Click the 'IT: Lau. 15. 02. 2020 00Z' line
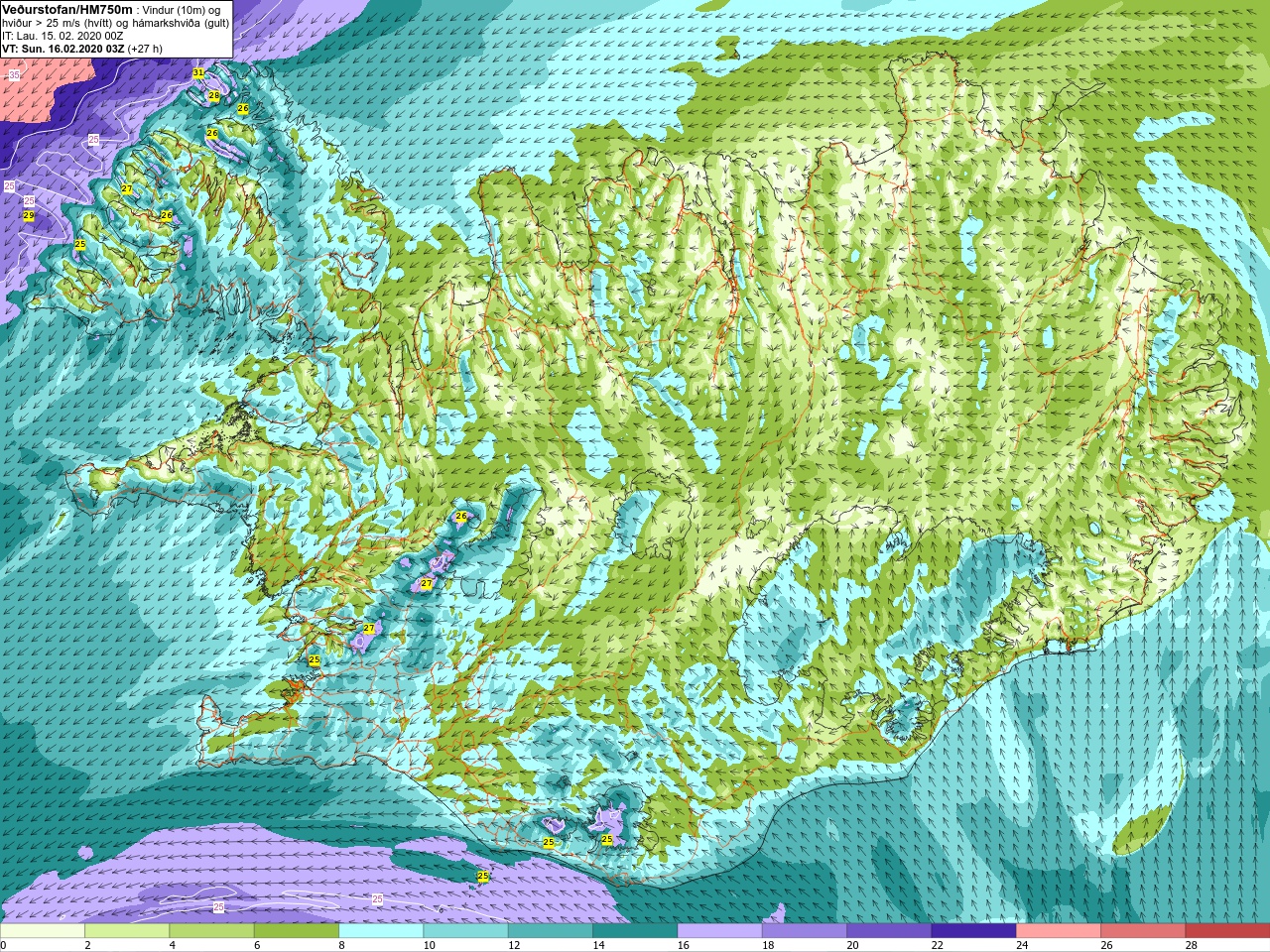Viewport: 1270px width, 952px height. [x=63, y=36]
